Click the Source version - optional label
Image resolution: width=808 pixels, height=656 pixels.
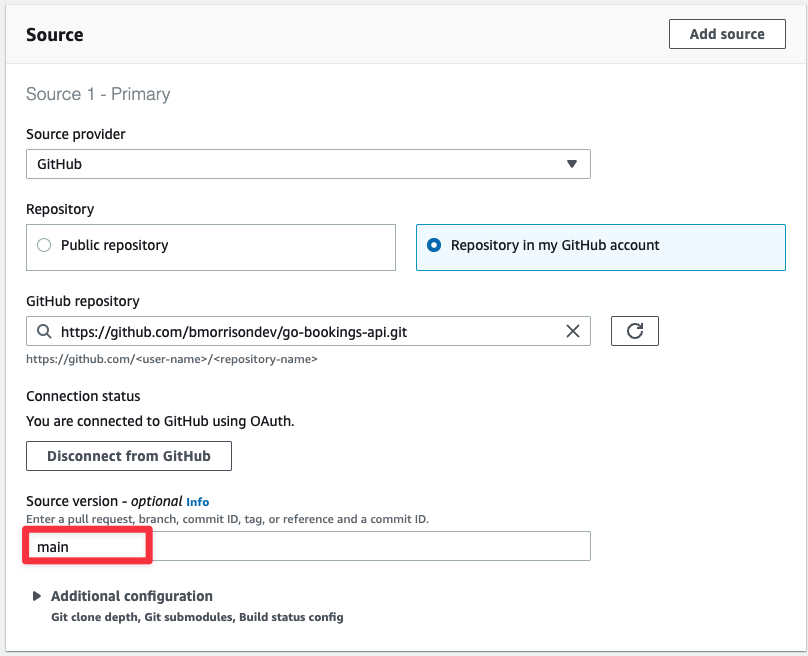104,501
